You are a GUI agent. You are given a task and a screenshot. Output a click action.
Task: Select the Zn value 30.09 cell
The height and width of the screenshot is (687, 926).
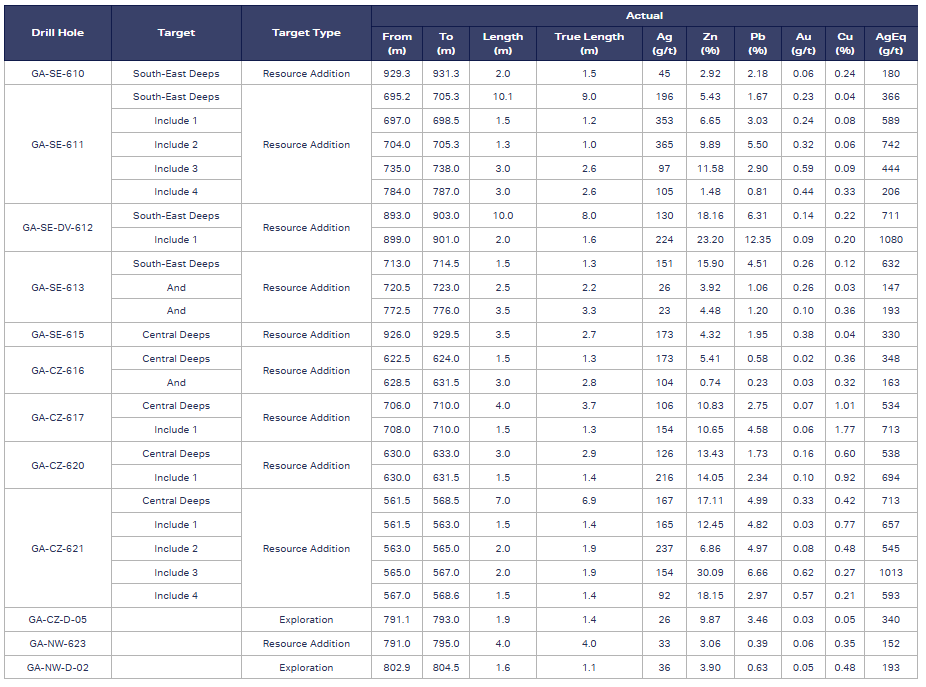coord(711,573)
